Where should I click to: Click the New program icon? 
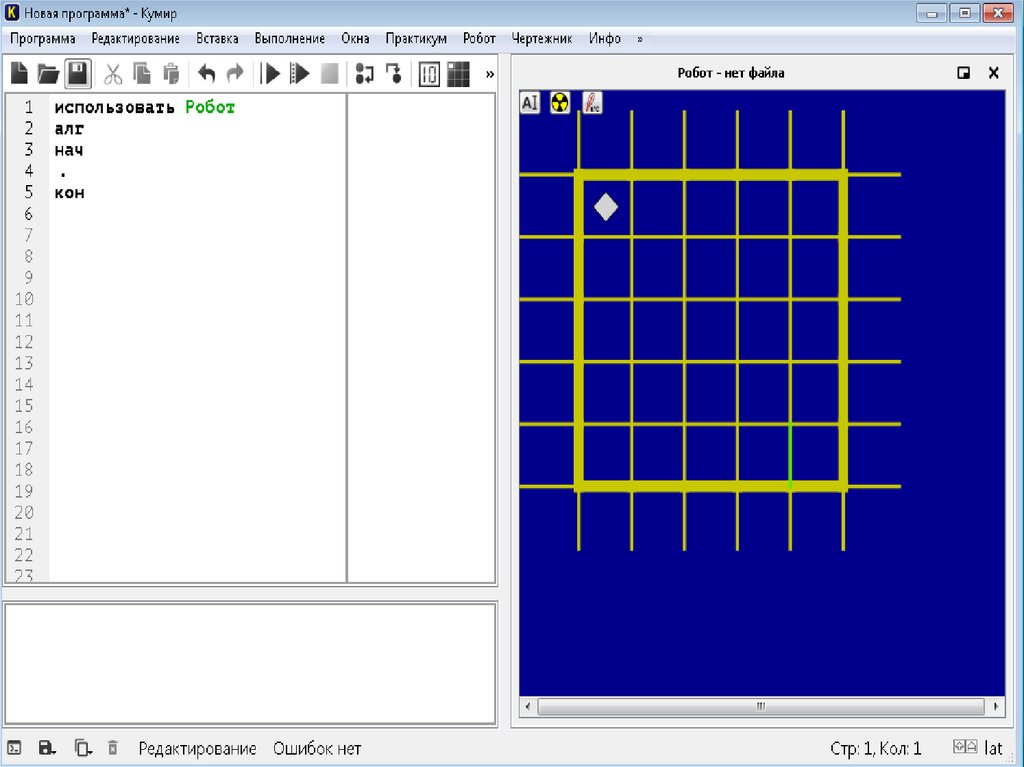(x=19, y=73)
